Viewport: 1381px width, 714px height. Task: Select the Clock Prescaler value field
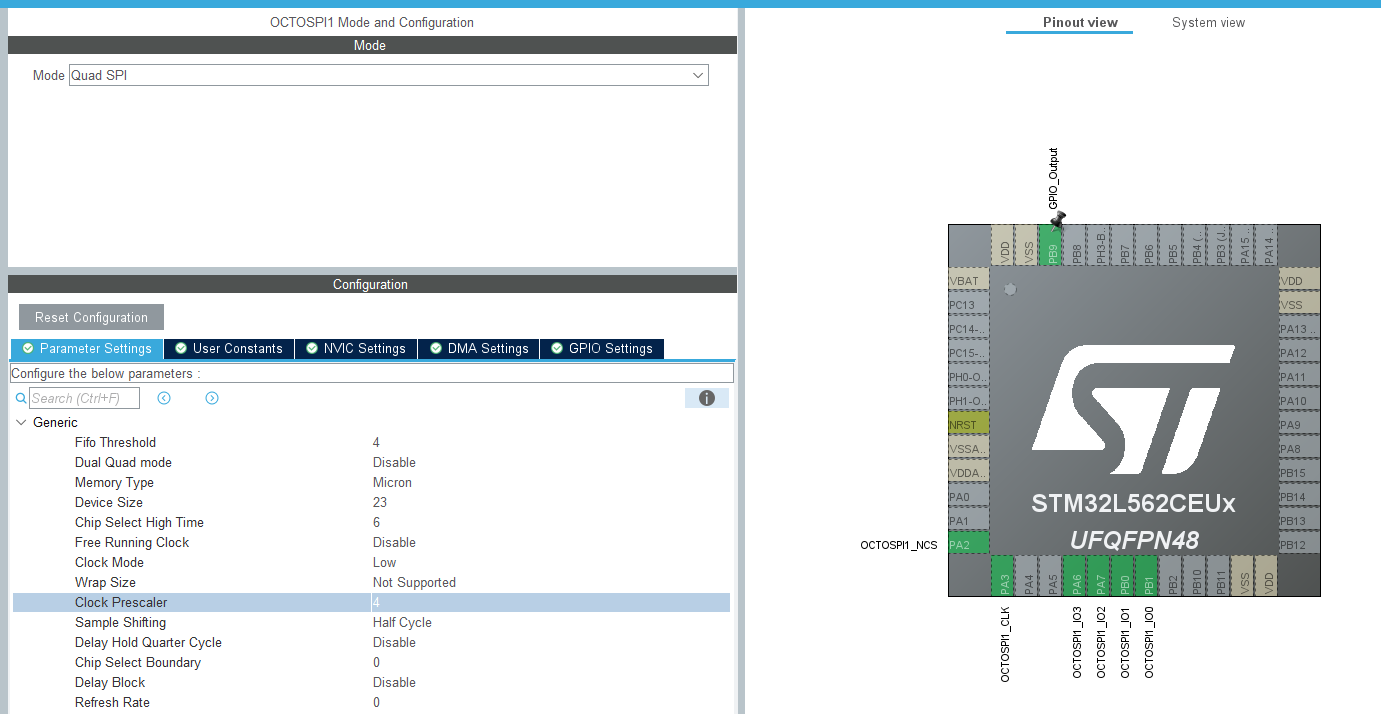coord(550,602)
